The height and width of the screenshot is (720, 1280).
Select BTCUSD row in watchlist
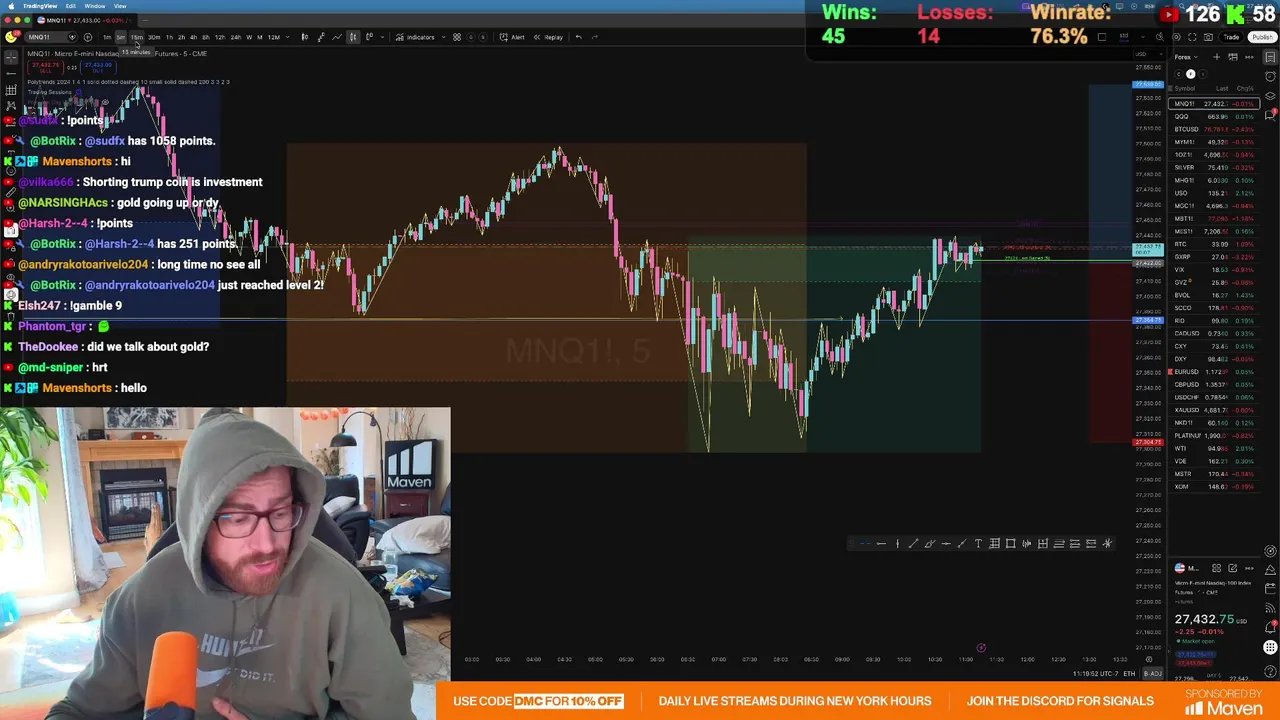pos(1214,129)
